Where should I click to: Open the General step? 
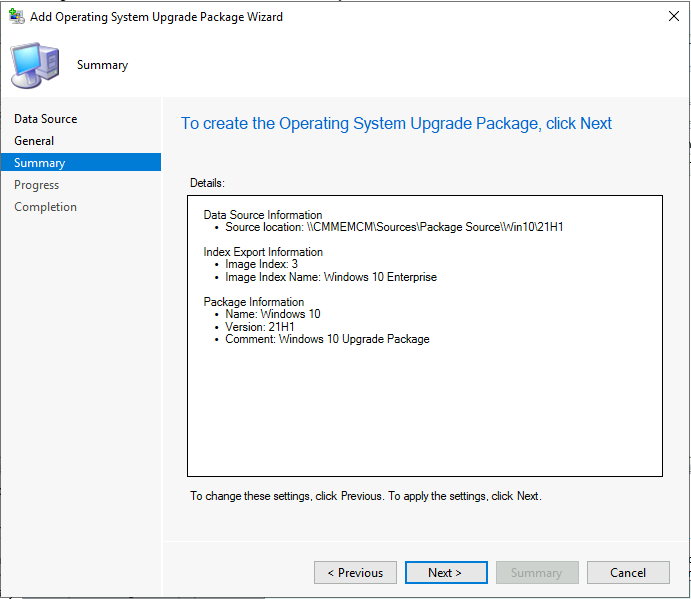(x=34, y=141)
